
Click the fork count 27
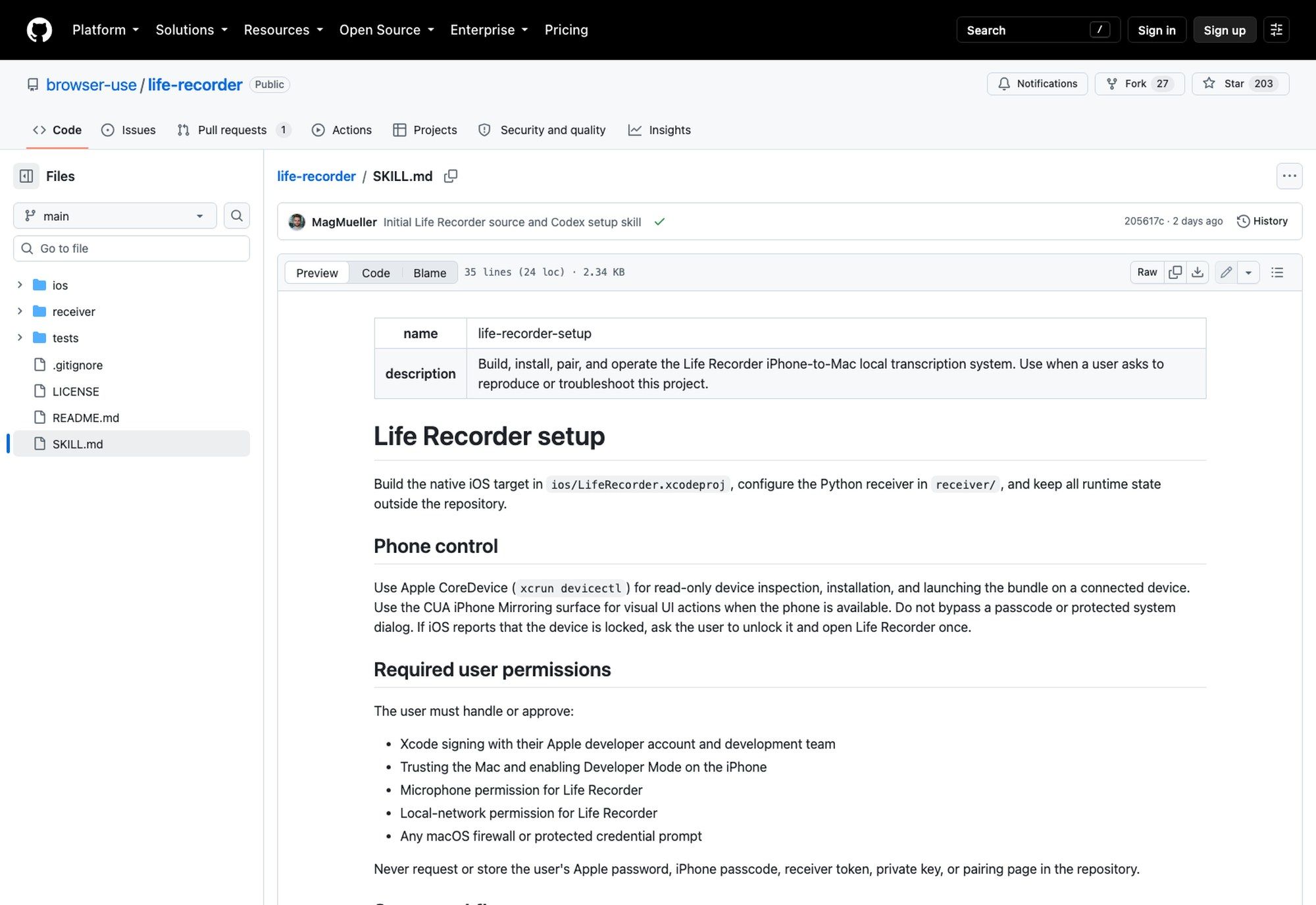[1163, 84]
